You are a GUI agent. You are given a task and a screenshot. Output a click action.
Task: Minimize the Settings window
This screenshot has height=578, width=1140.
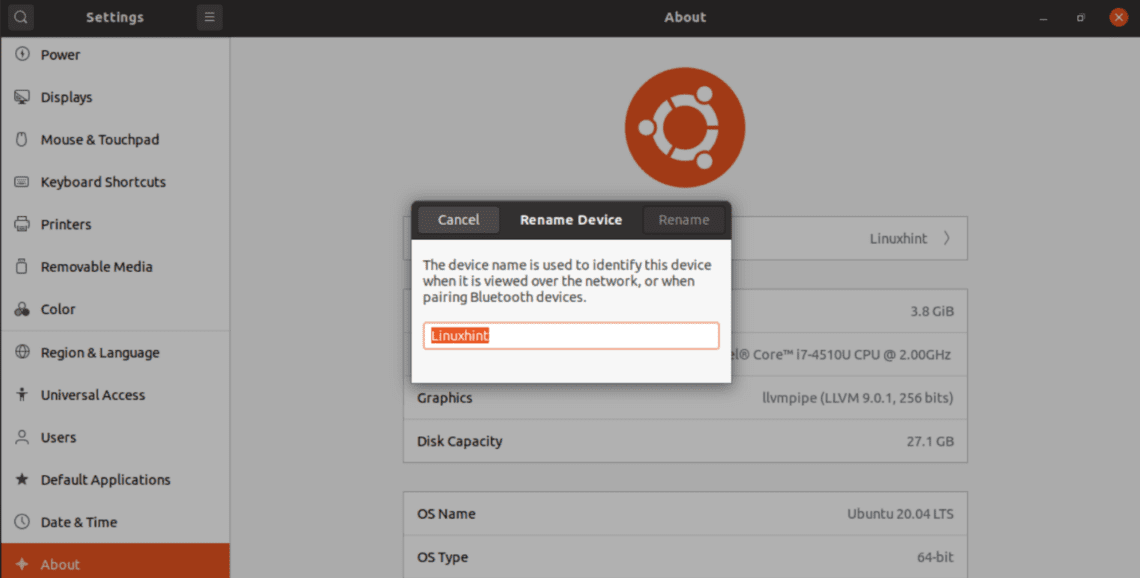pos(1043,17)
